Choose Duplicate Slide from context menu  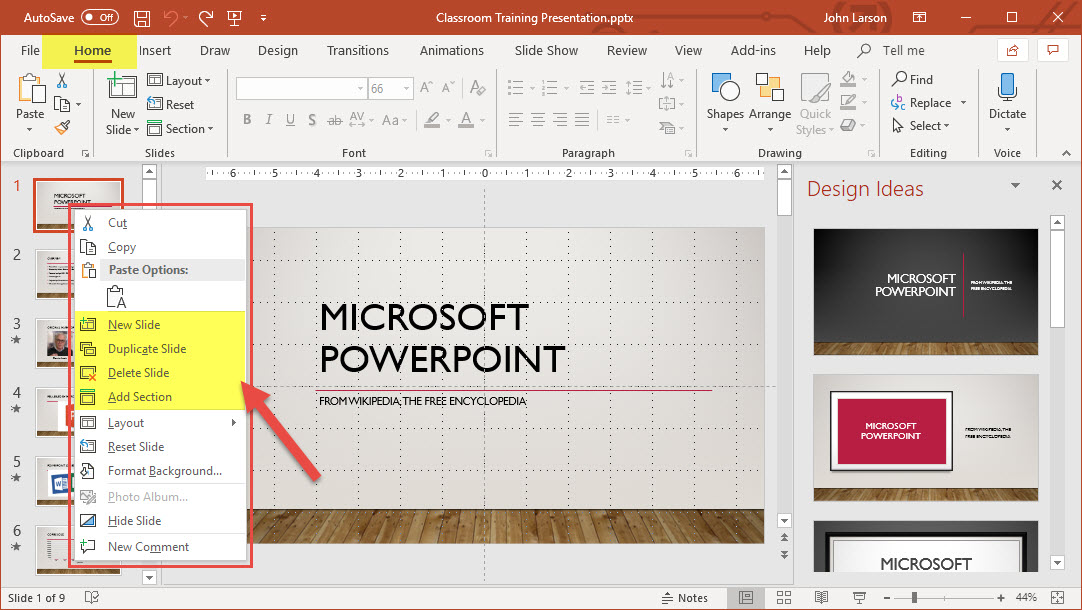click(x=147, y=349)
